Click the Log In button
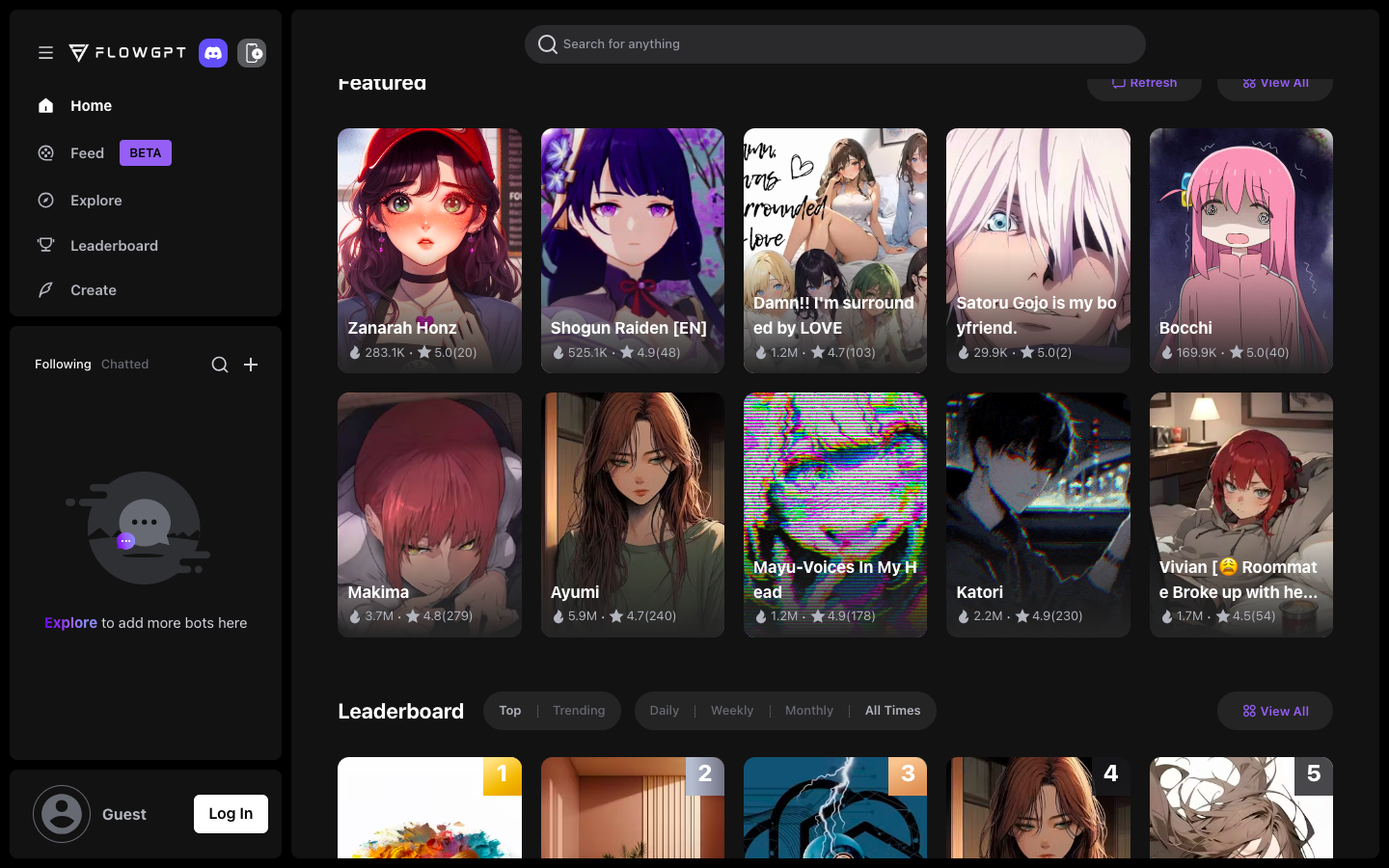The width and height of the screenshot is (1389, 868). 231,814
